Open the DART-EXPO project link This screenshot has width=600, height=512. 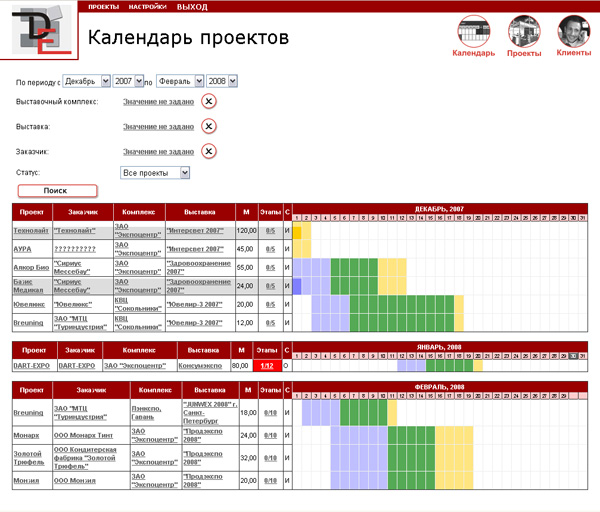click(x=32, y=365)
